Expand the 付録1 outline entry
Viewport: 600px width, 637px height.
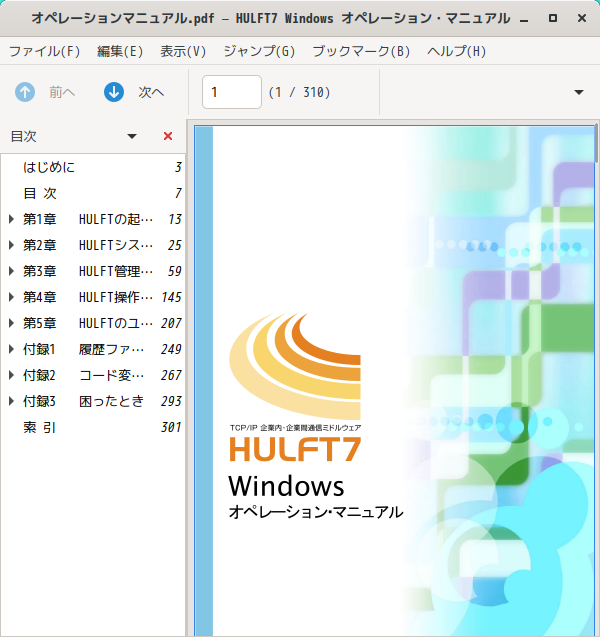click(11, 349)
